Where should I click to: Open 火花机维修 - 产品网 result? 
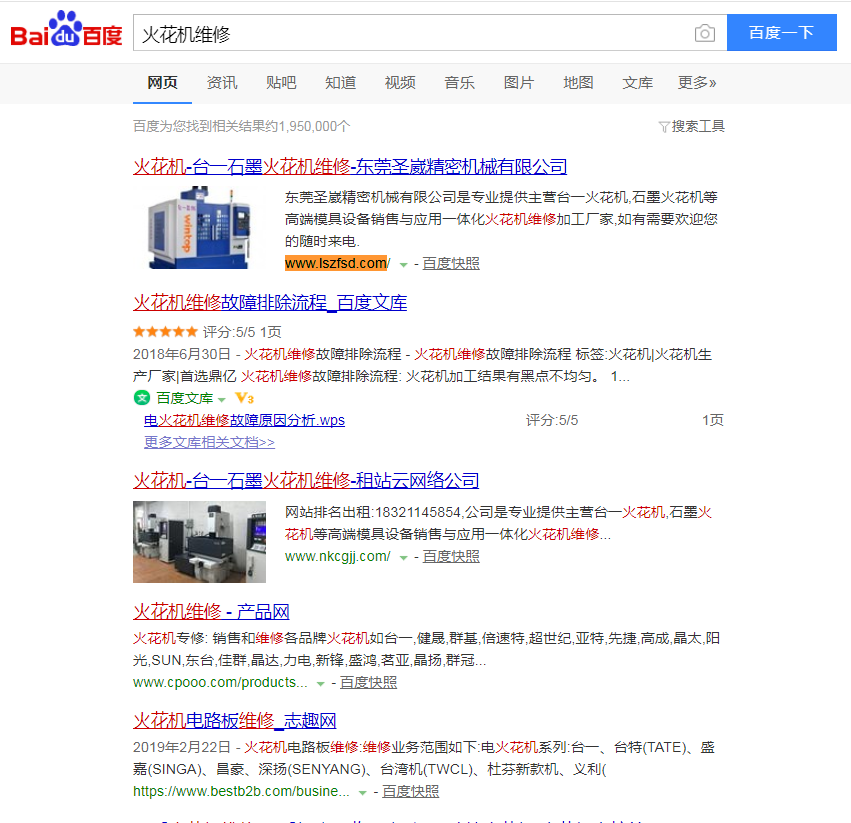pyautogui.click(x=211, y=611)
